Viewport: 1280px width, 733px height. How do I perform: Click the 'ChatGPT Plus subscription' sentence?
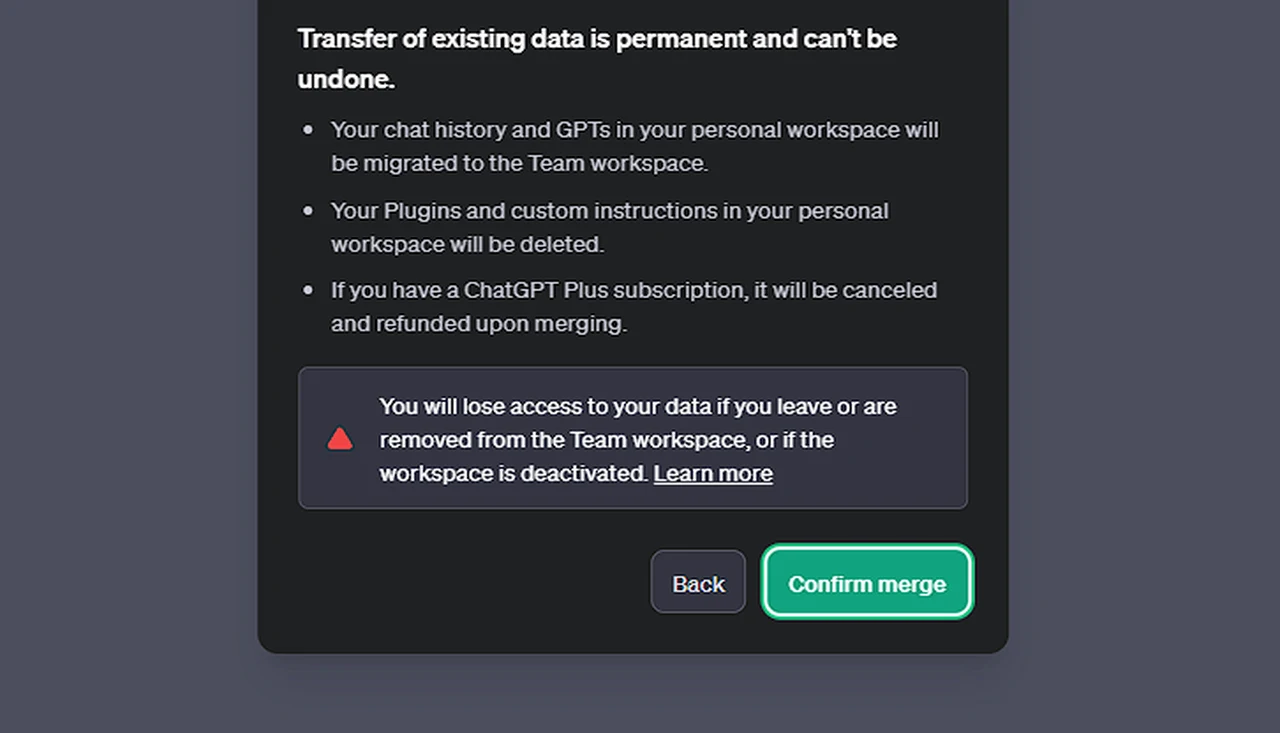[x=634, y=291]
